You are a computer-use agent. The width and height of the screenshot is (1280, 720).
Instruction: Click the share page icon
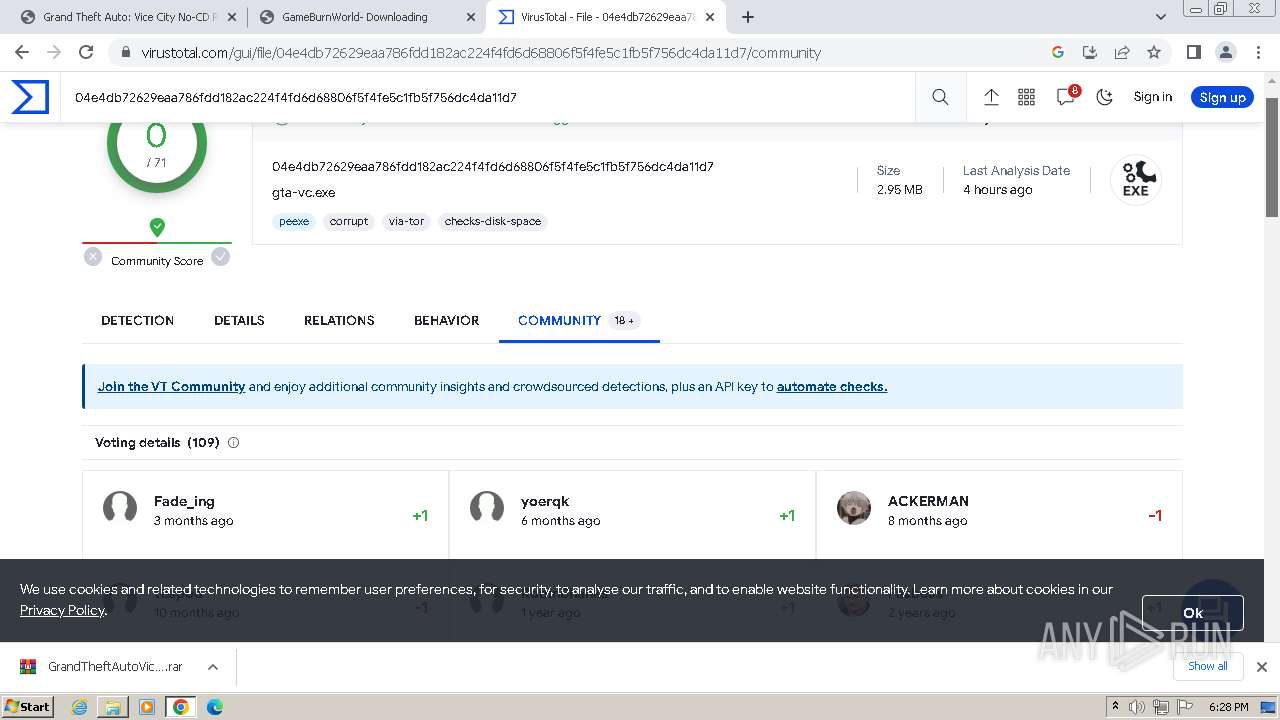point(1122,52)
